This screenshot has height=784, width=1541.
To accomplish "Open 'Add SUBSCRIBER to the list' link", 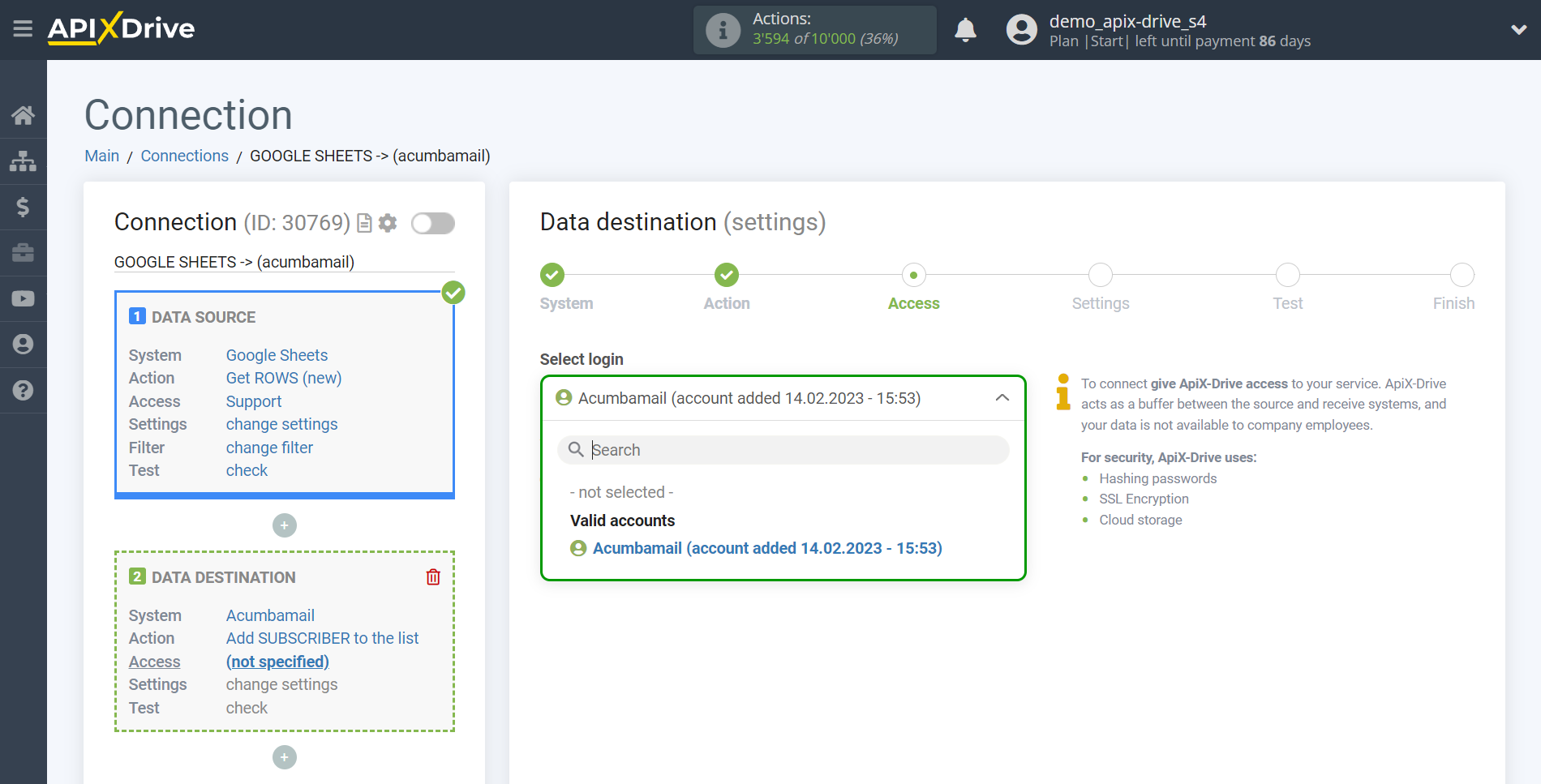I will (x=322, y=638).
